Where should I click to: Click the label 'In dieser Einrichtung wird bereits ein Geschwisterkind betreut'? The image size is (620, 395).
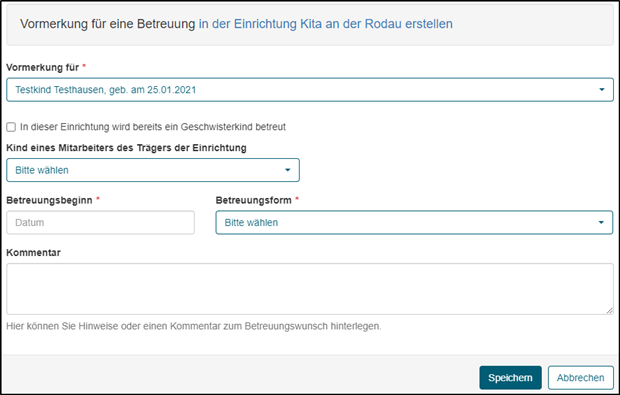pos(153,127)
